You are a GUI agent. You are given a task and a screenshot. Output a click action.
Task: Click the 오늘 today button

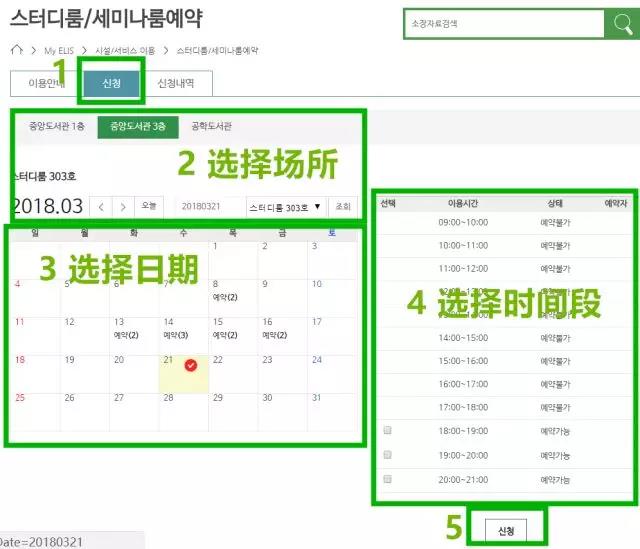pyautogui.click(x=149, y=206)
